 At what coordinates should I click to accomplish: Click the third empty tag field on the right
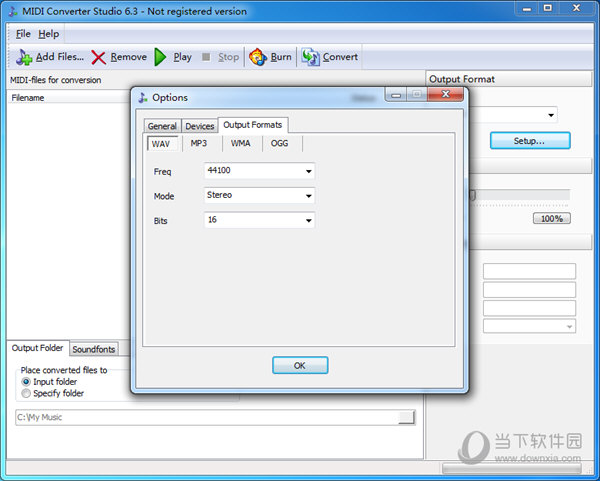(530, 308)
